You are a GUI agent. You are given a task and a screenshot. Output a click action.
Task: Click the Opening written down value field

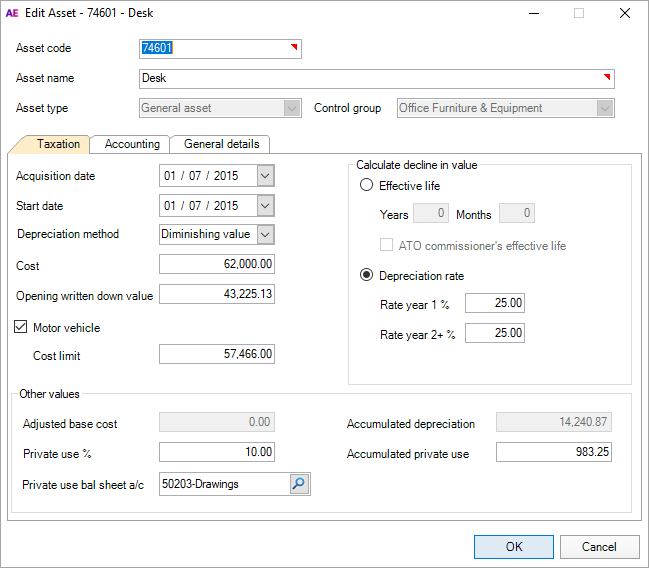point(217,294)
